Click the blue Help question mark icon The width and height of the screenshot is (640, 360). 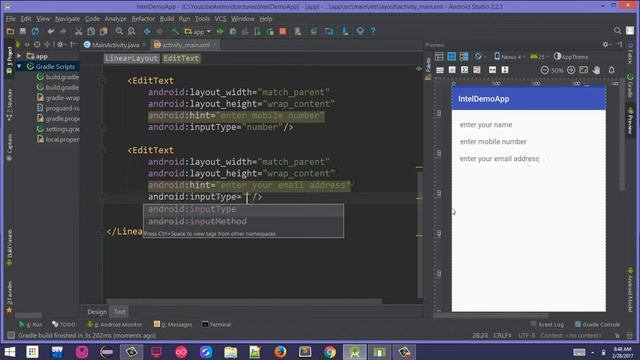pos(373,31)
